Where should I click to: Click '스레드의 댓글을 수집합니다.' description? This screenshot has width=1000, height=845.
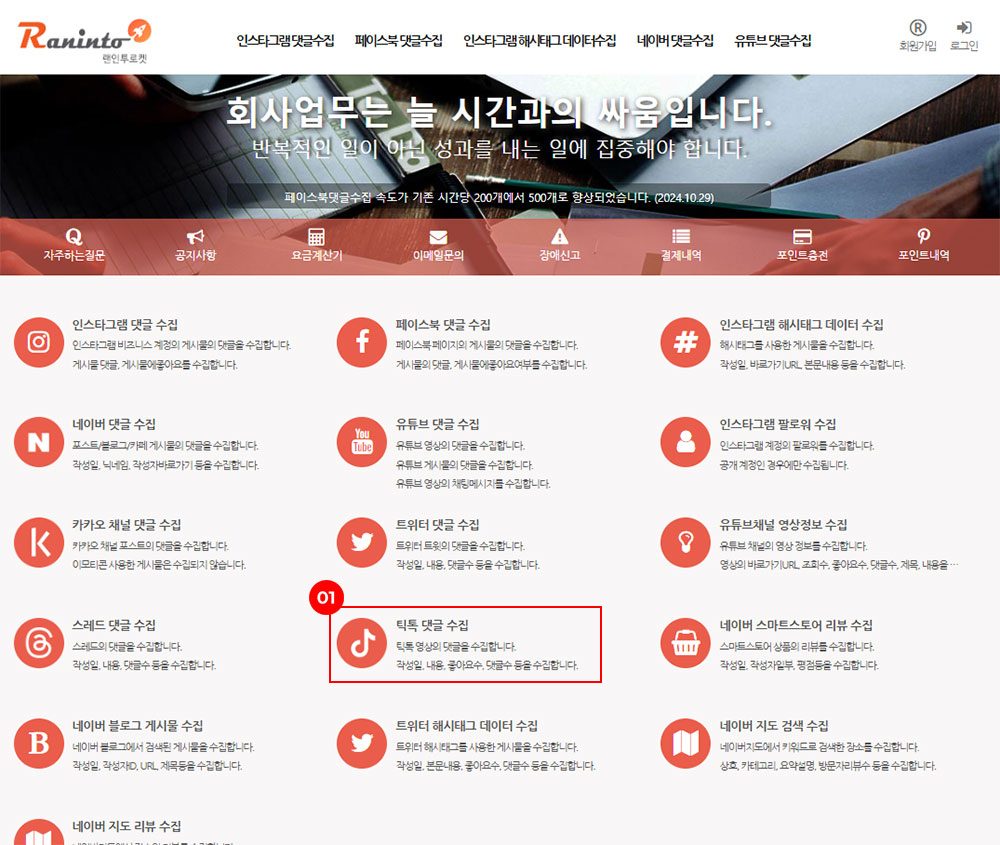click(127, 646)
